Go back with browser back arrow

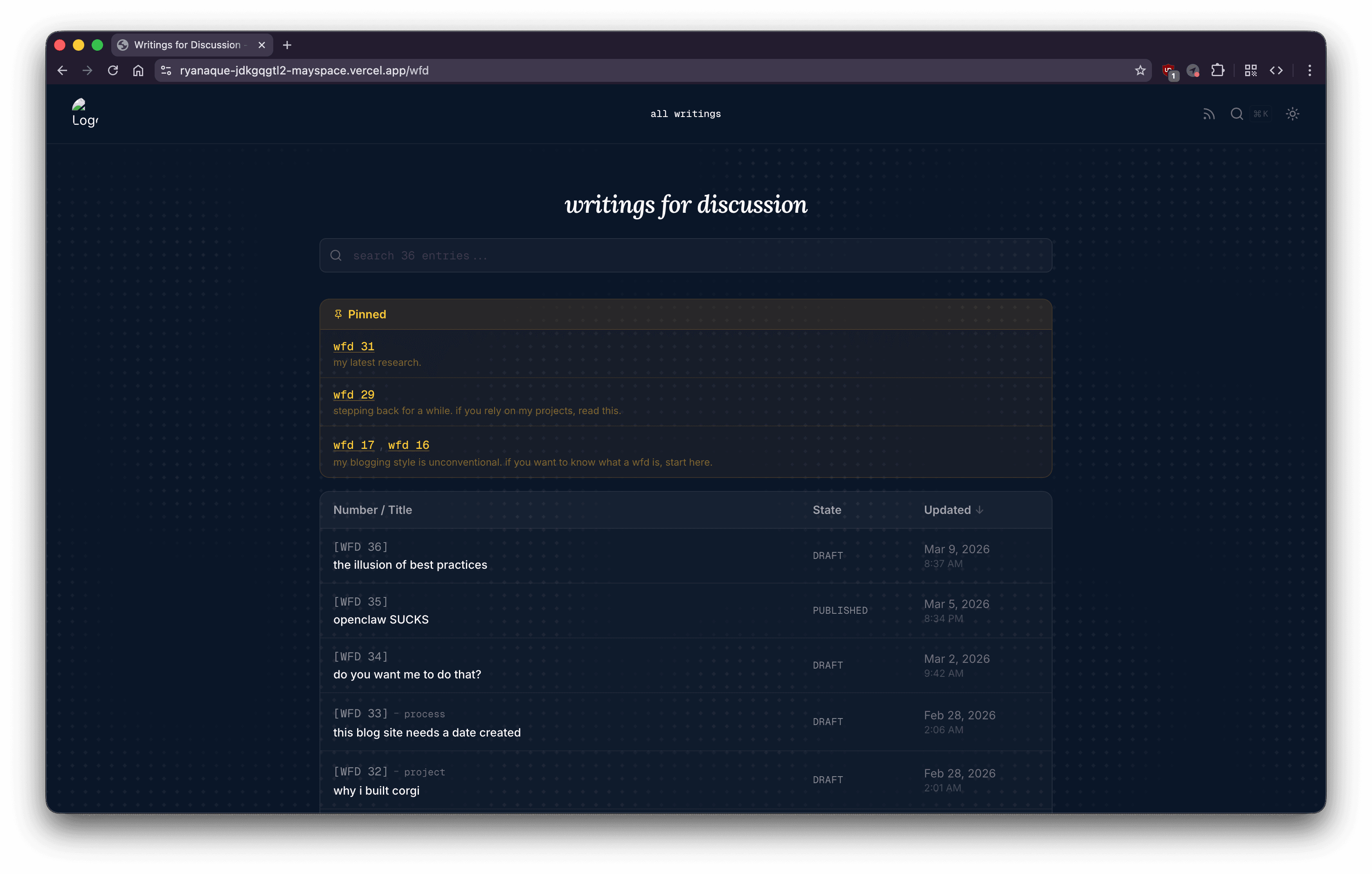tap(62, 70)
